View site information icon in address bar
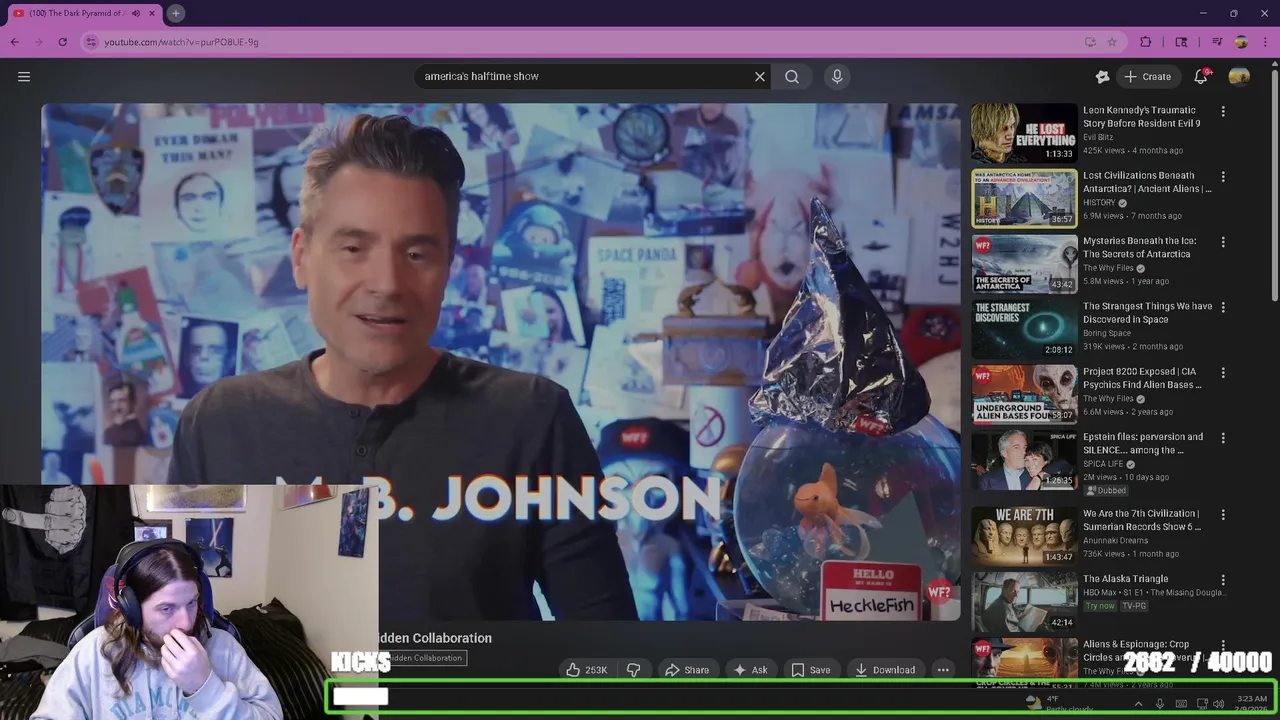 [91, 42]
